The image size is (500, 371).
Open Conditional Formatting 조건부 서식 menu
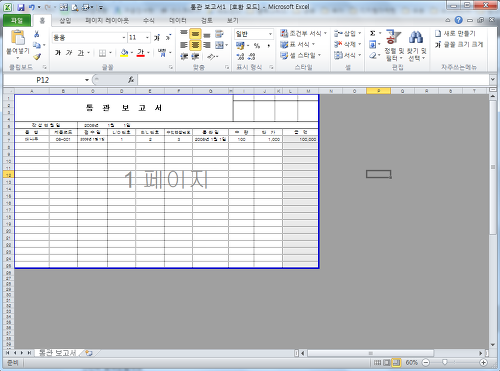pyautogui.click(x=303, y=33)
